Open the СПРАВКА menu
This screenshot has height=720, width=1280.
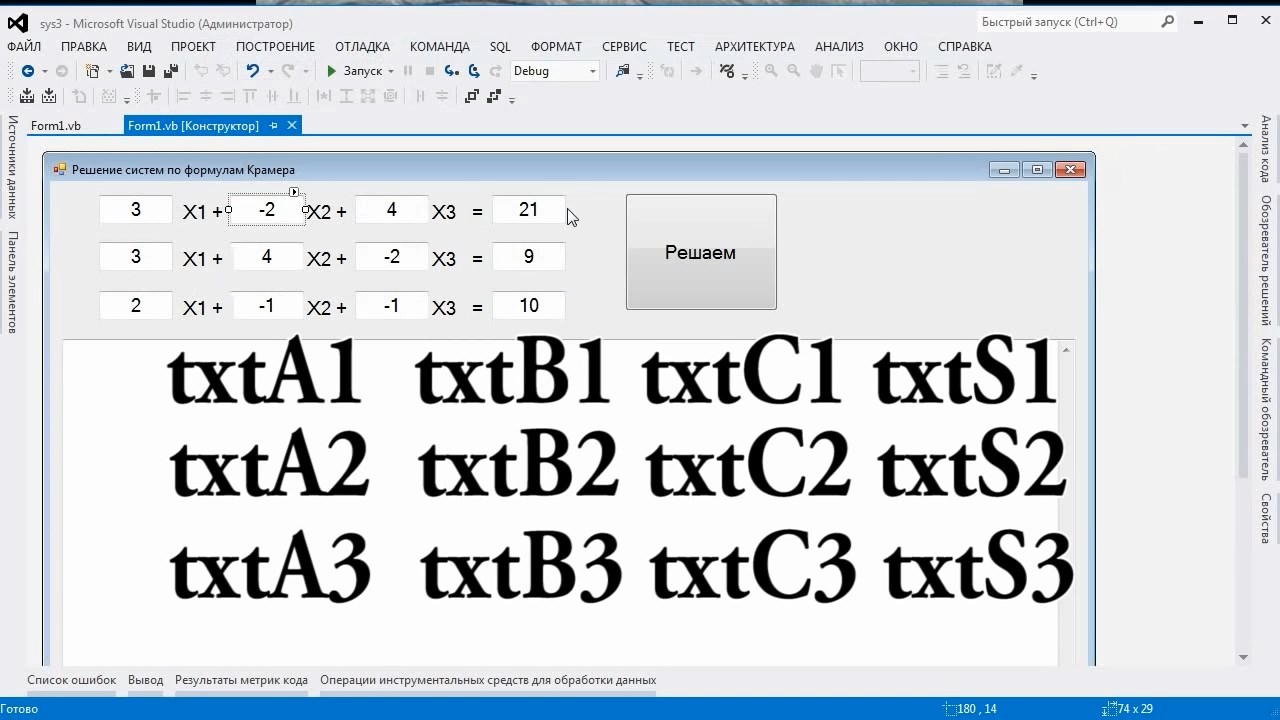coord(965,47)
